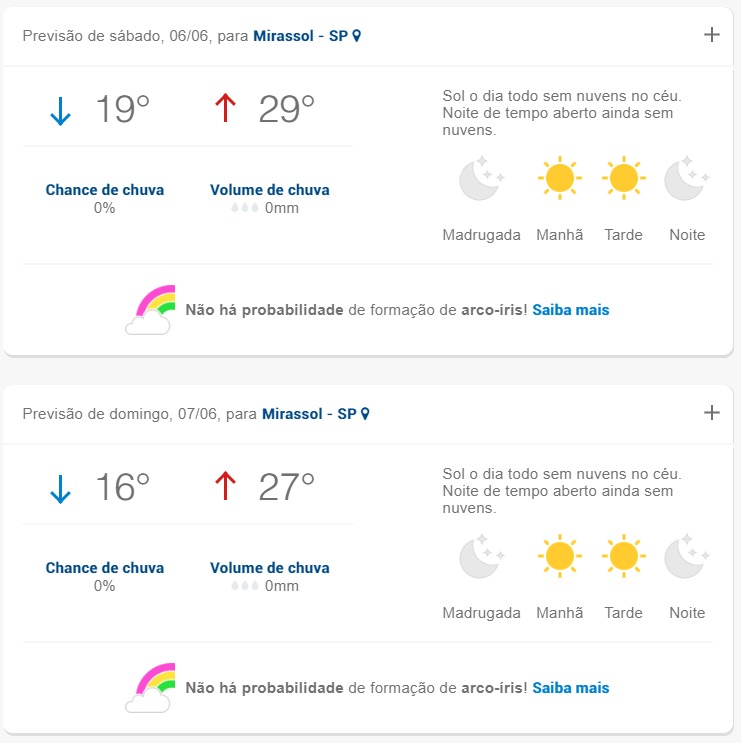Select Sunday's Tarde sun icon
The width and height of the screenshot is (741, 743).
[624, 556]
